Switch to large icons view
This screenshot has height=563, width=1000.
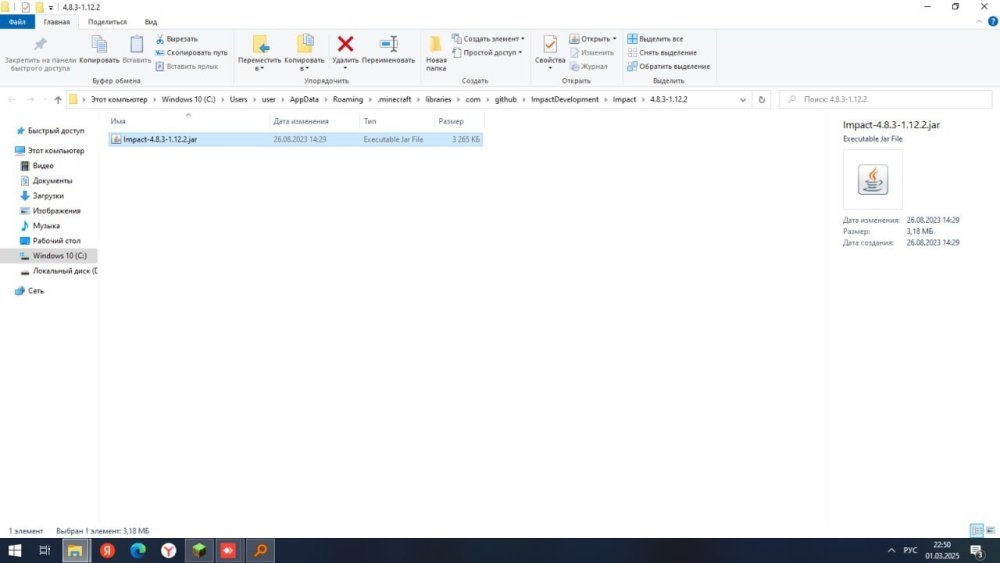990,530
